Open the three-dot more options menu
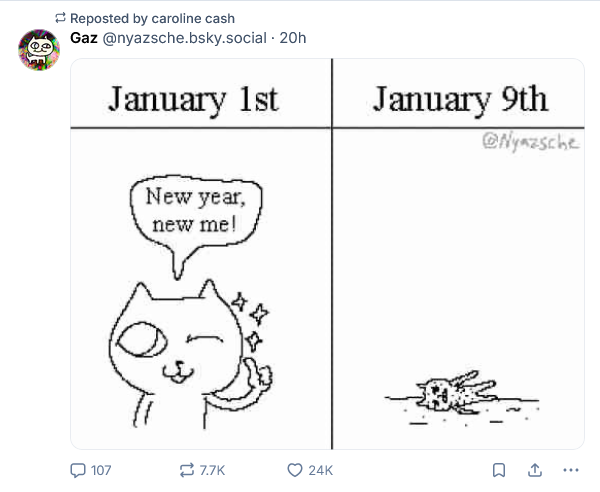Viewport: 600px width, 492px height. pyautogui.click(x=571, y=469)
